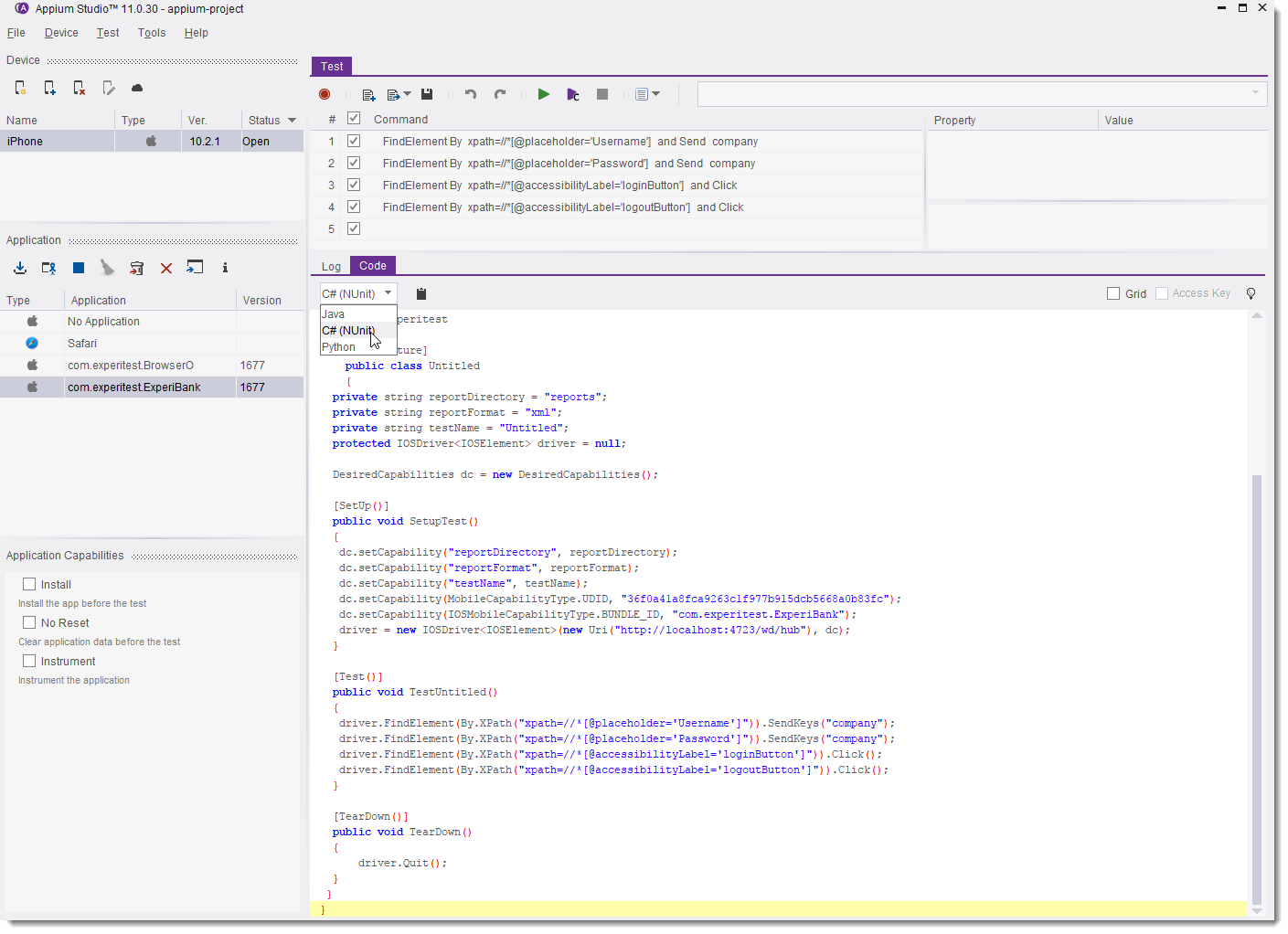This screenshot has width=1288, height=934.
Task: Open the export test dropdown arrow
Action: (407, 94)
